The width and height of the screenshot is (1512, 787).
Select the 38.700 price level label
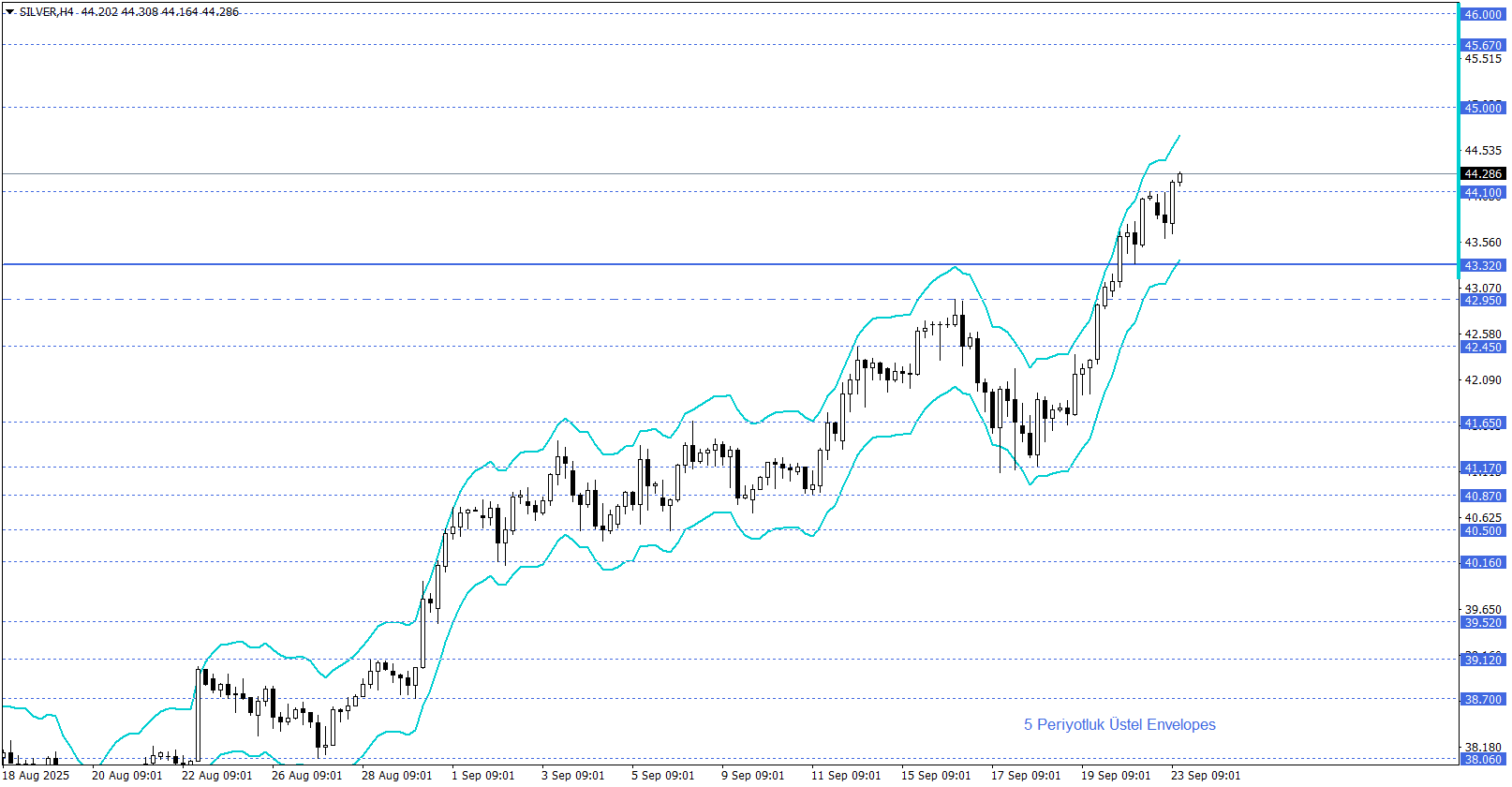coord(1483,699)
